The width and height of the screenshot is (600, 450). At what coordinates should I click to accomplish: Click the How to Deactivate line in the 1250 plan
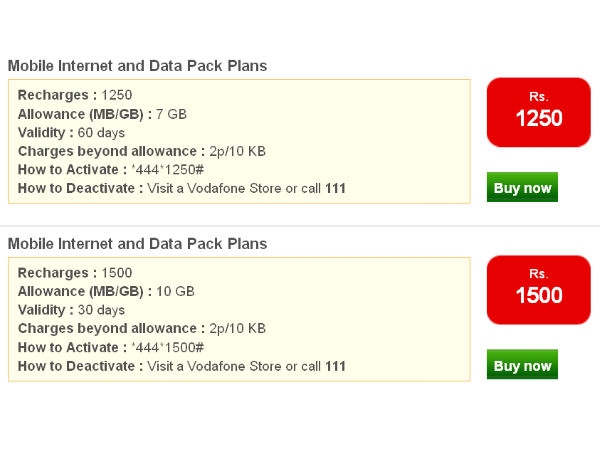click(182, 188)
